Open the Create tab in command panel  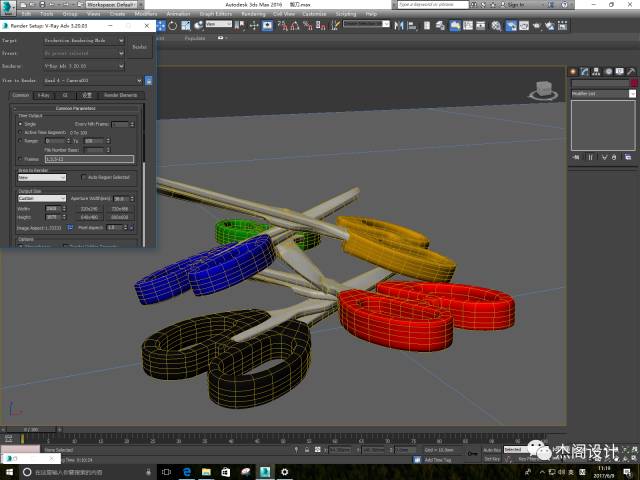573,71
